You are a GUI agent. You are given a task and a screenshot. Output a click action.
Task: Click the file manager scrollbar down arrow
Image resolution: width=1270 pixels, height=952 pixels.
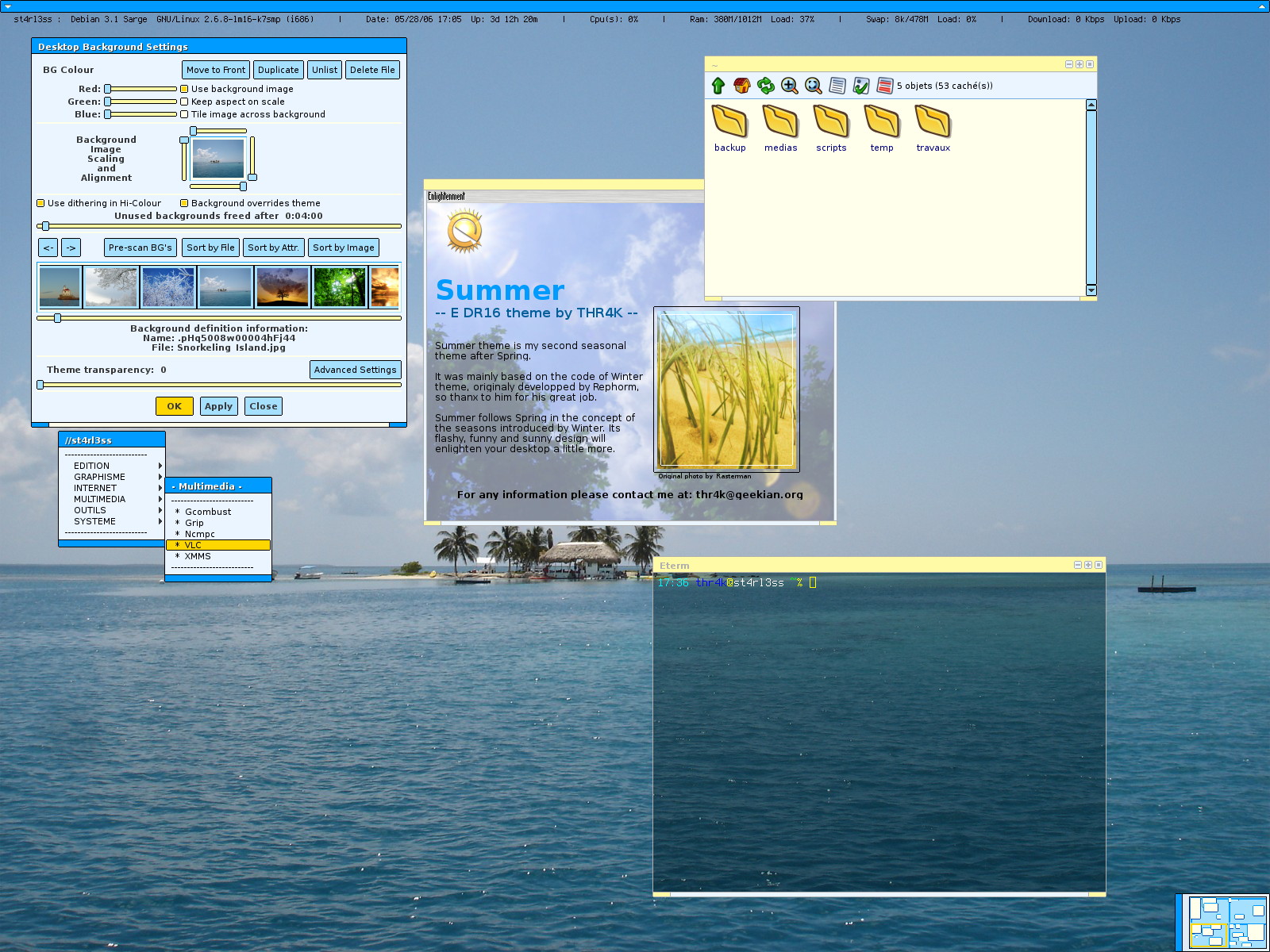[x=1091, y=290]
